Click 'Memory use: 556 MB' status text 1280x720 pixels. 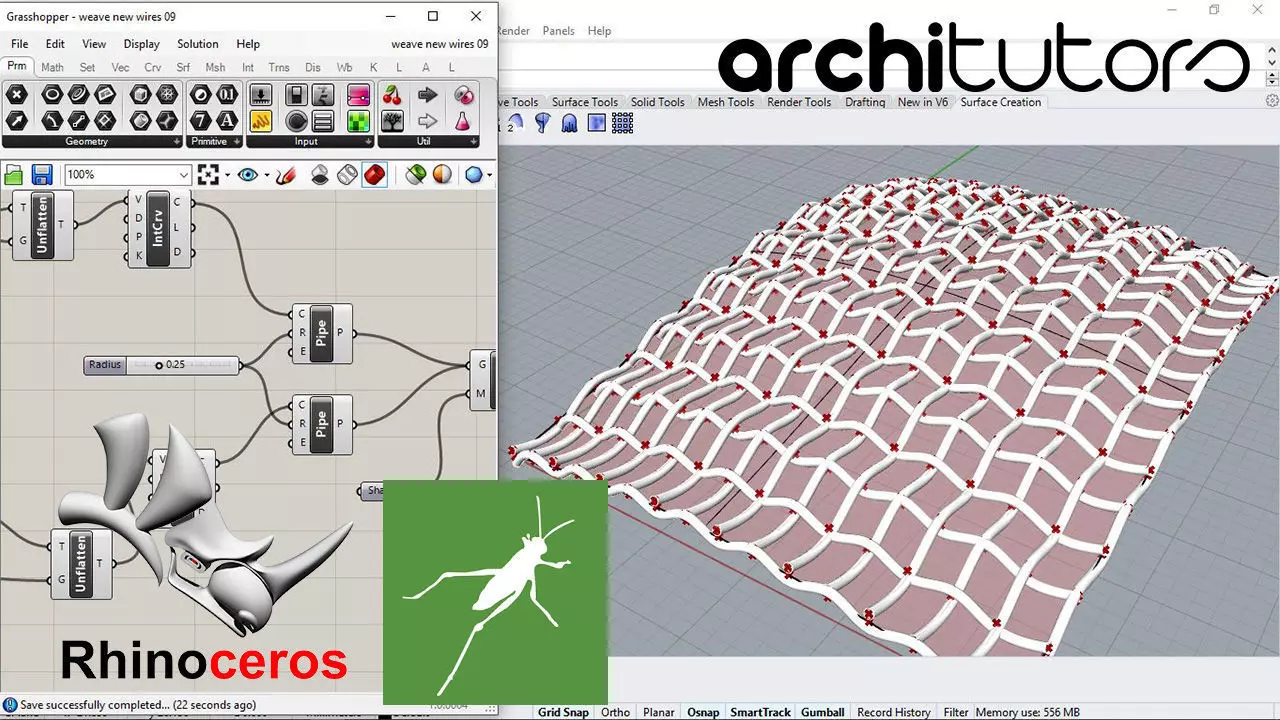(x=1028, y=712)
